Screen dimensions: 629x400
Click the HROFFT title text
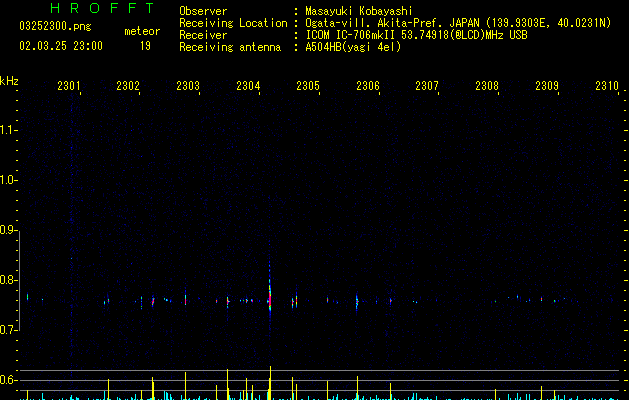pos(102,8)
